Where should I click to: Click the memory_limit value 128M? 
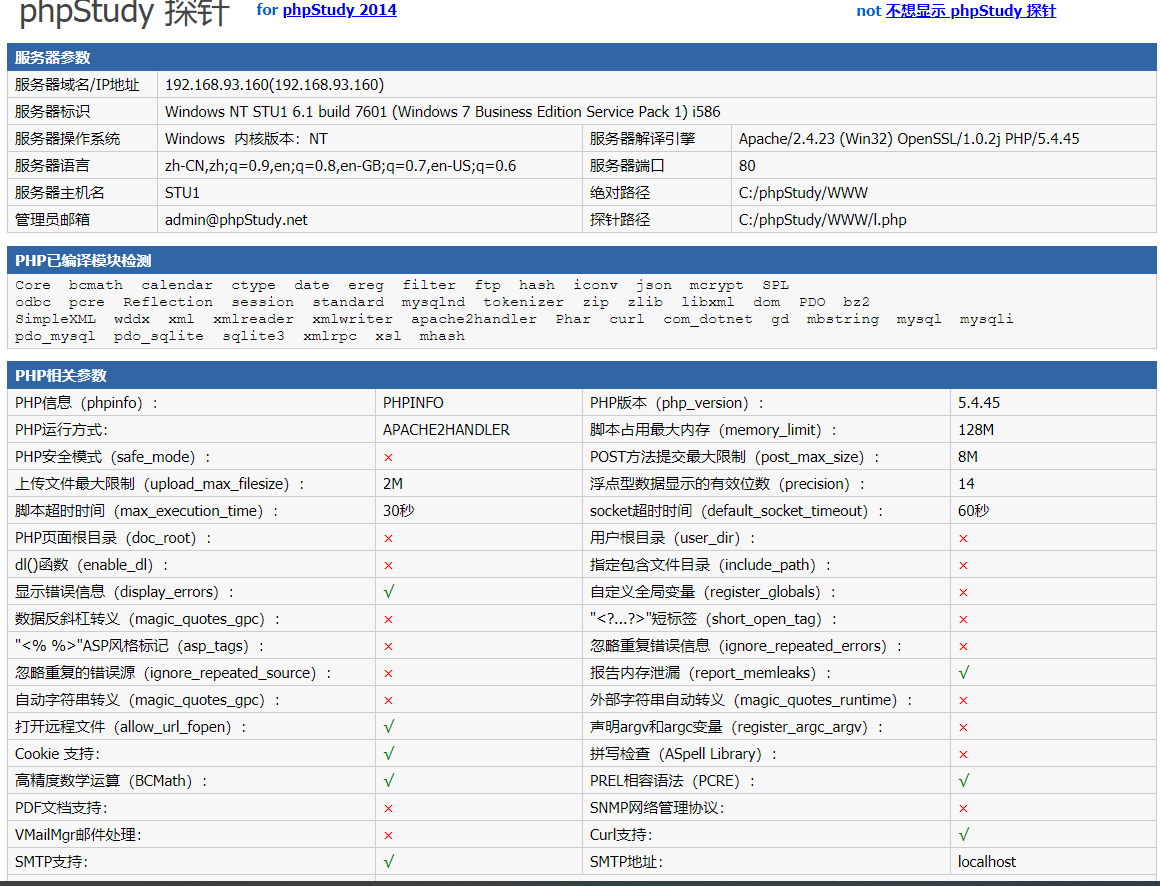tap(976, 430)
